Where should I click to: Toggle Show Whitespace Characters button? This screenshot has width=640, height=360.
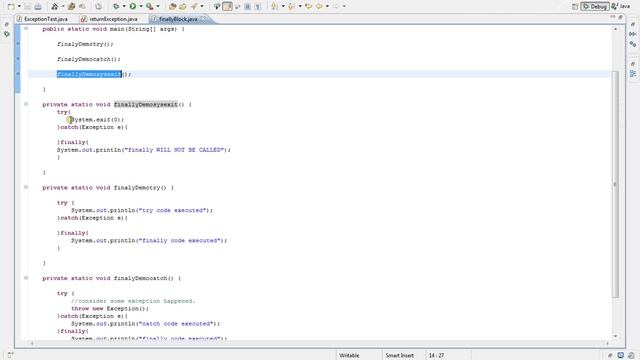[258, 7]
